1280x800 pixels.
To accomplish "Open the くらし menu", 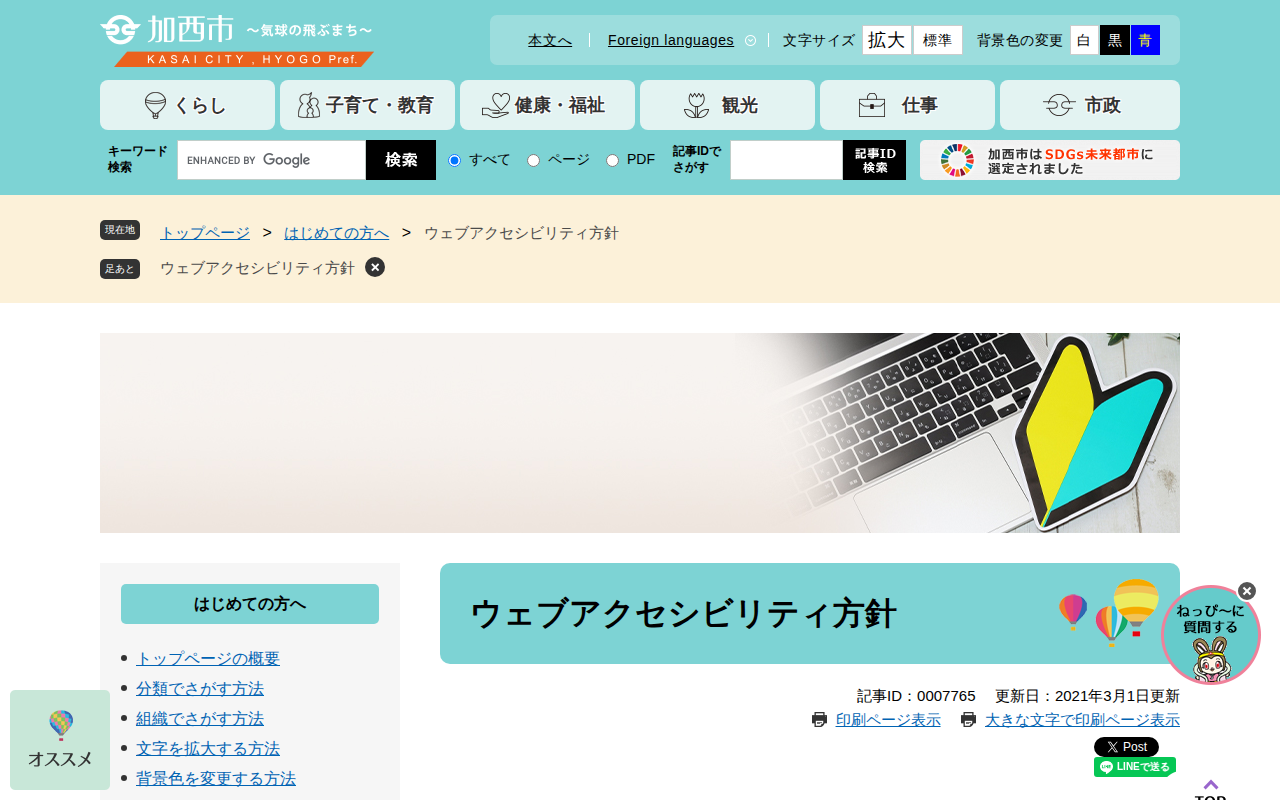I will 187,105.
